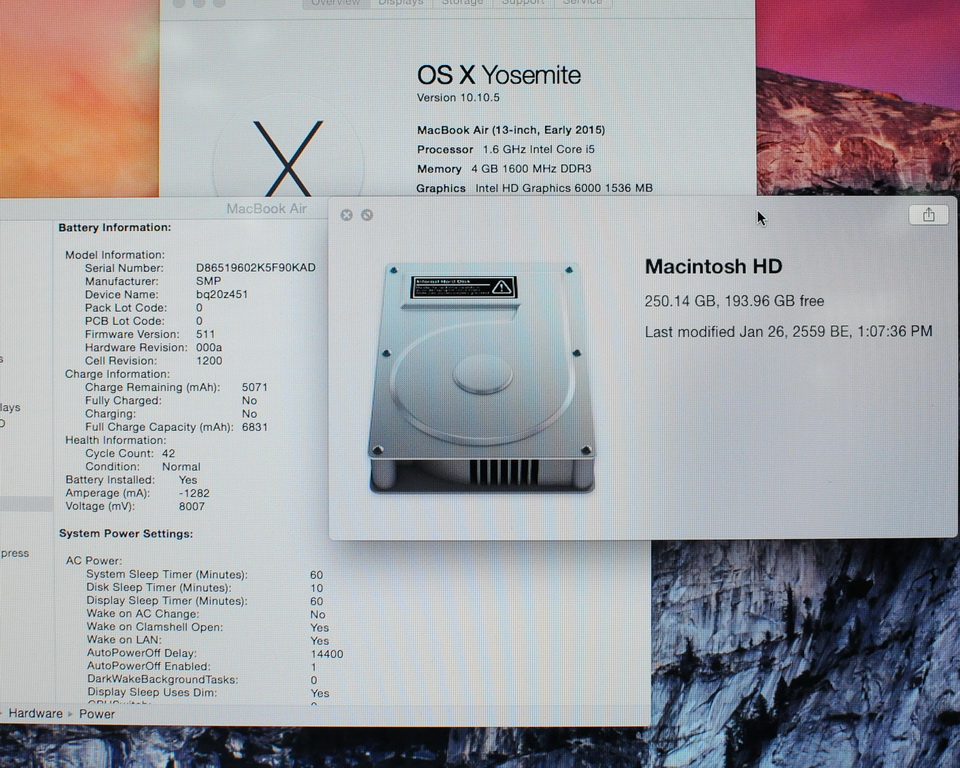960x768 pixels.
Task: Click the full-screen button beside Quick Look close
Action: (367, 215)
